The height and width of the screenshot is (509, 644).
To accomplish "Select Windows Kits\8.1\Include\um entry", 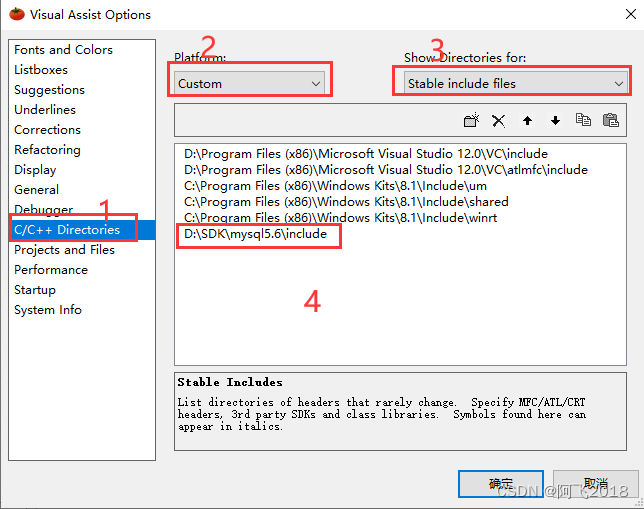I will pyautogui.click(x=335, y=186).
